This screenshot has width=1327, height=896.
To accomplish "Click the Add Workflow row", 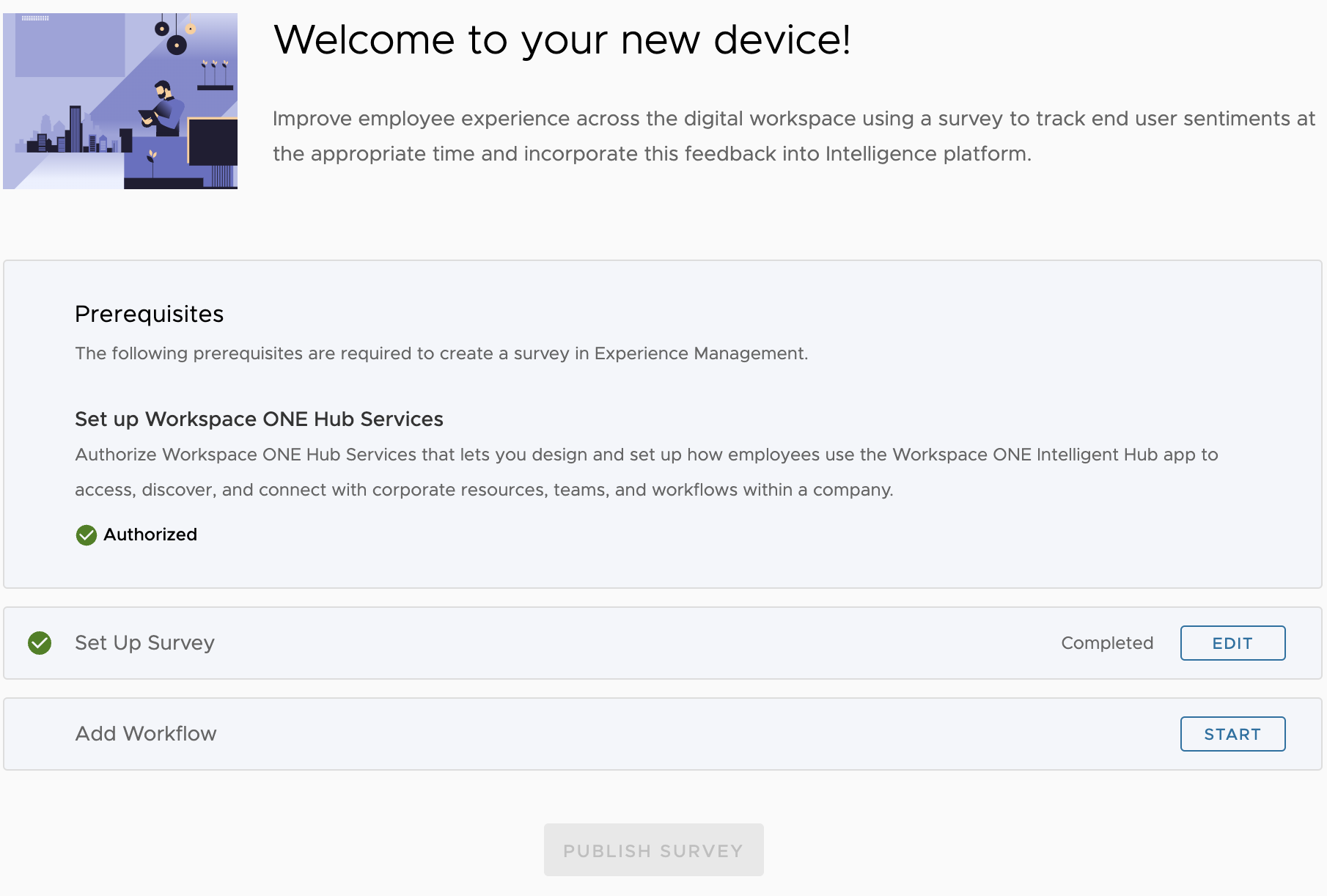I will pyautogui.click(x=587, y=734).
